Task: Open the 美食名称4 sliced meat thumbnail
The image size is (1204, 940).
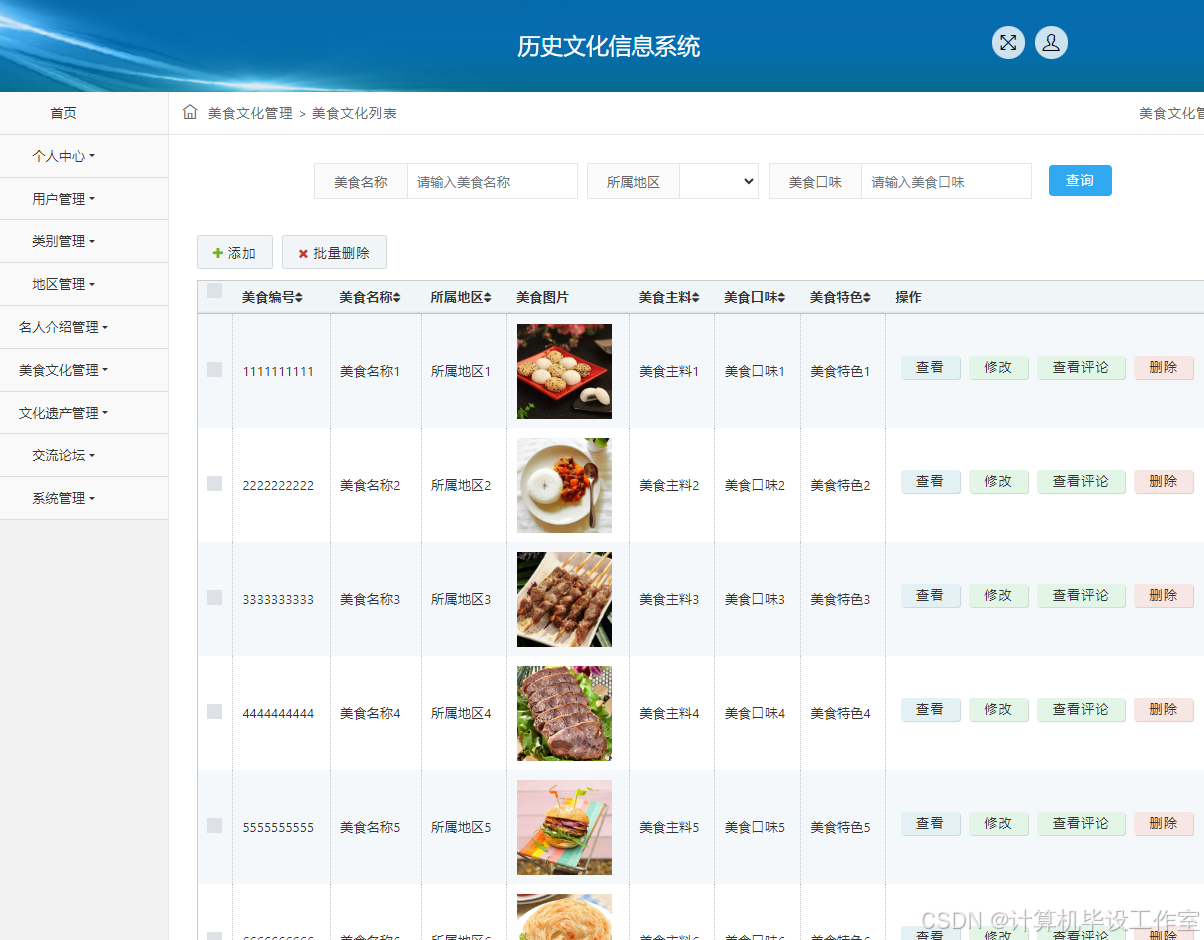Action: pyautogui.click(x=564, y=713)
